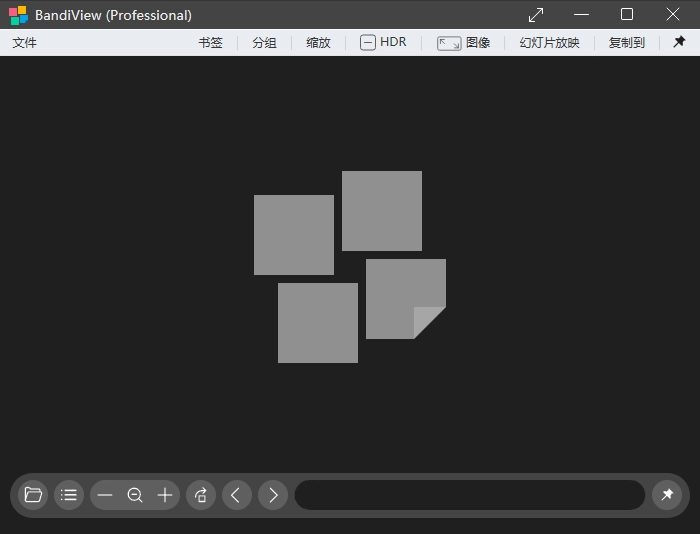Enter fullscreen with the diagonal arrows icon
This screenshot has height=534, width=700.
(x=536, y=15)
